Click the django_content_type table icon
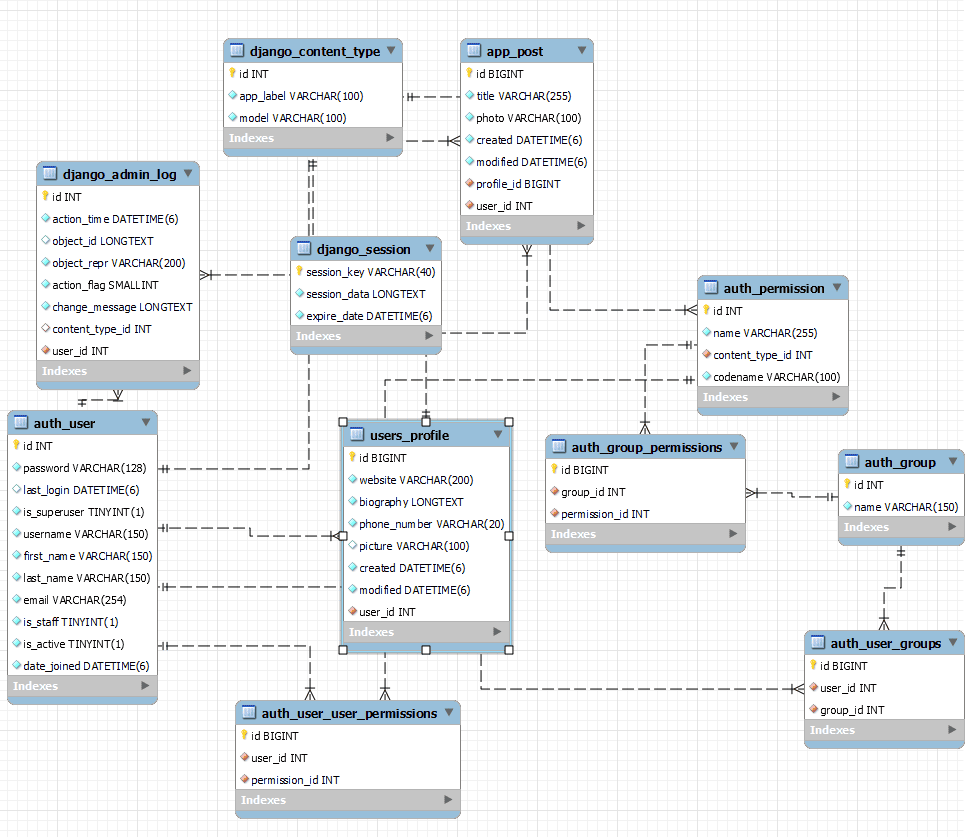 point(237,51)
